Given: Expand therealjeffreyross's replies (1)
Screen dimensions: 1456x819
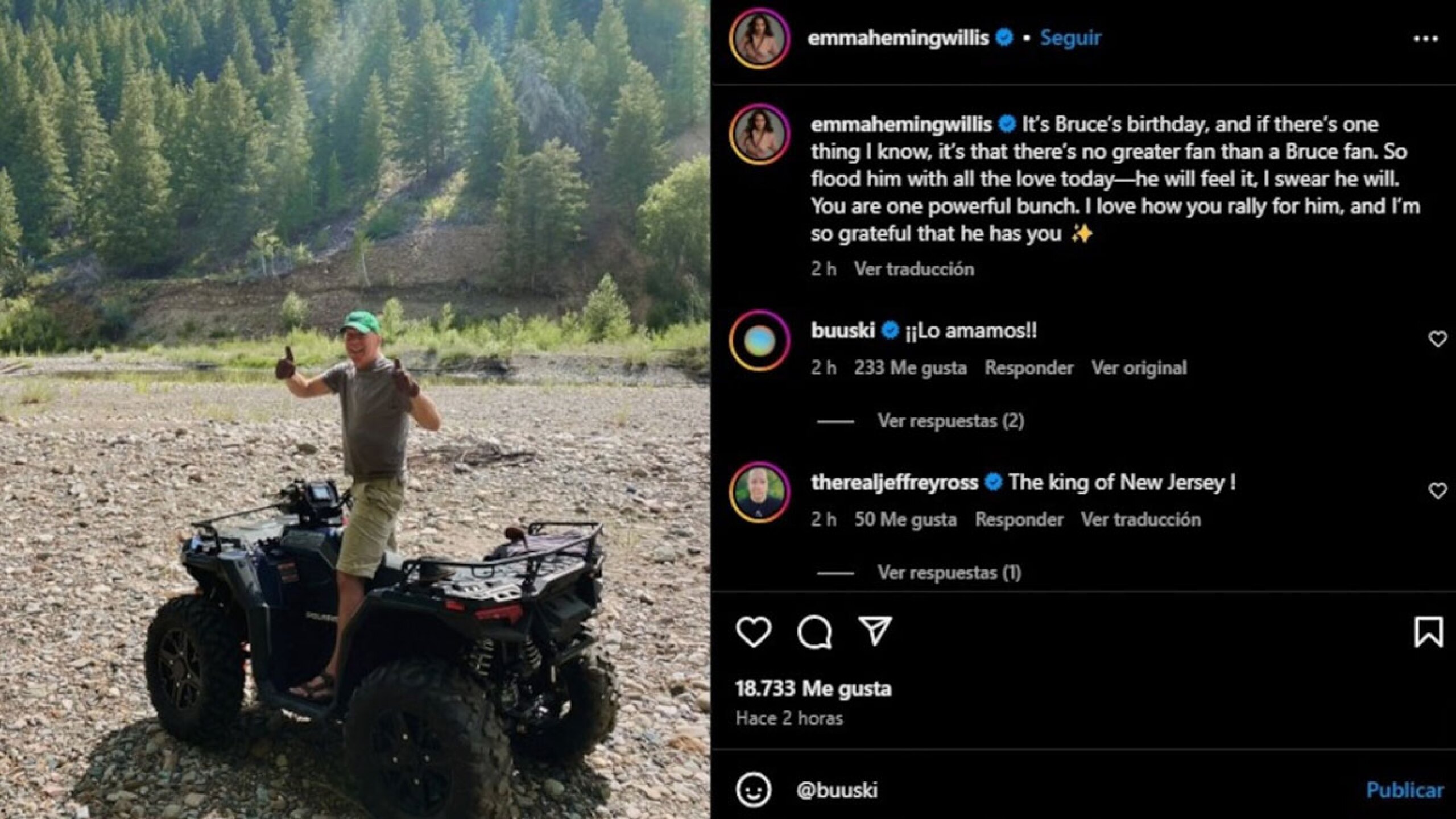Looking at the screenshot, I should pyautogui.click(x=949, y=572).
